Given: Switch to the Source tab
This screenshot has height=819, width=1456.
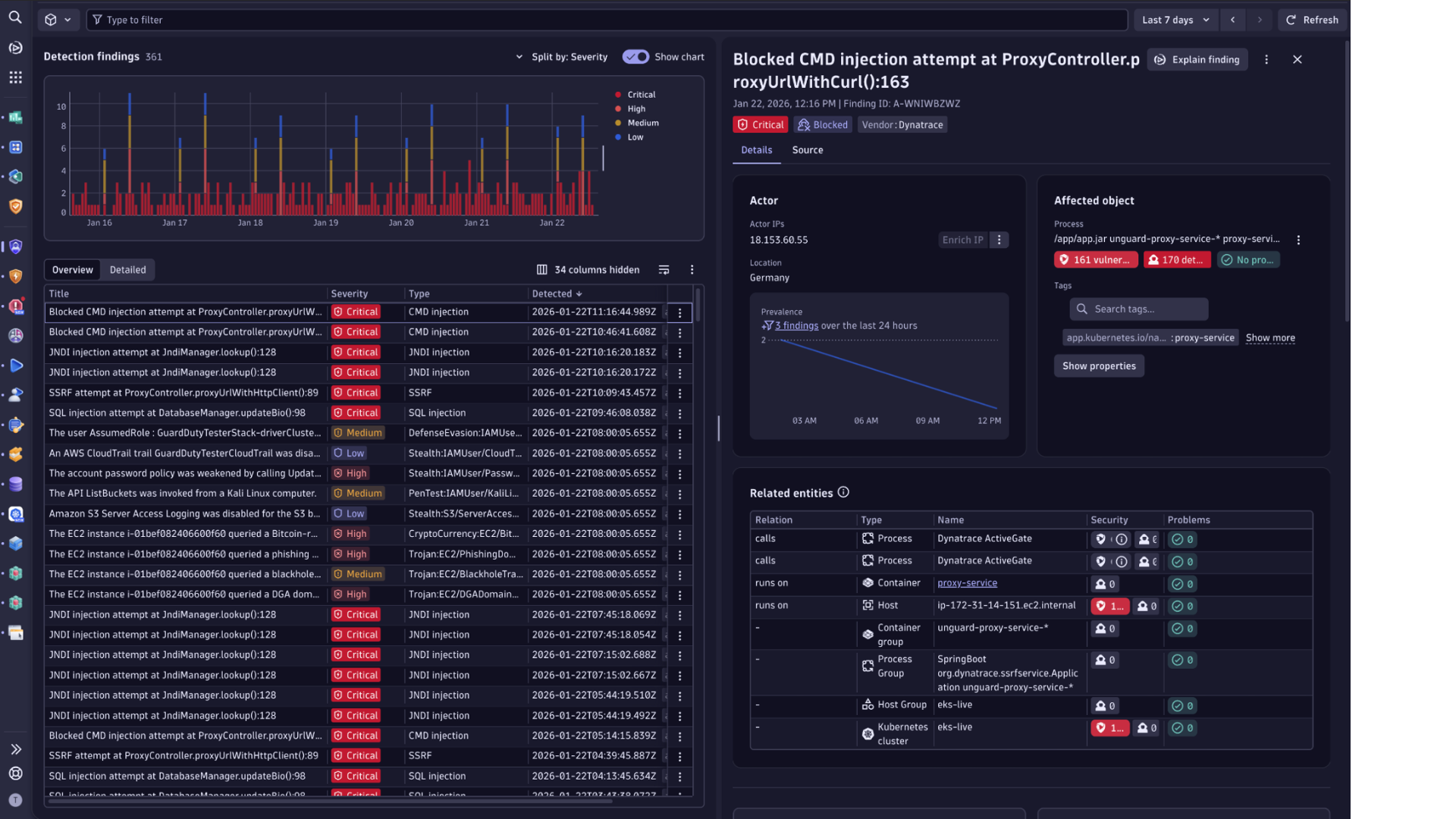Looking at the screenshot, I should (x=807, y=150).
